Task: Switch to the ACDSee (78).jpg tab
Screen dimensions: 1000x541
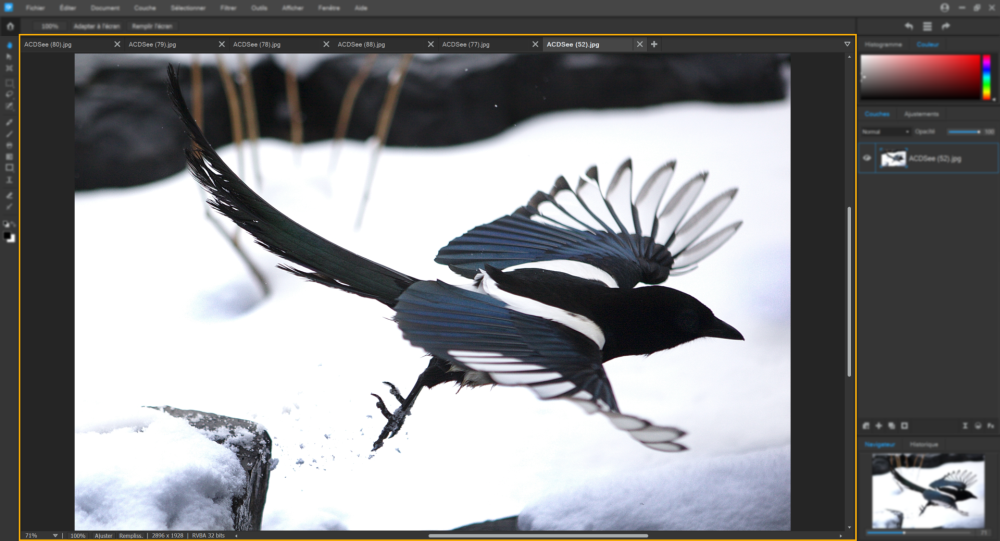Action: (x=256, y=45)
